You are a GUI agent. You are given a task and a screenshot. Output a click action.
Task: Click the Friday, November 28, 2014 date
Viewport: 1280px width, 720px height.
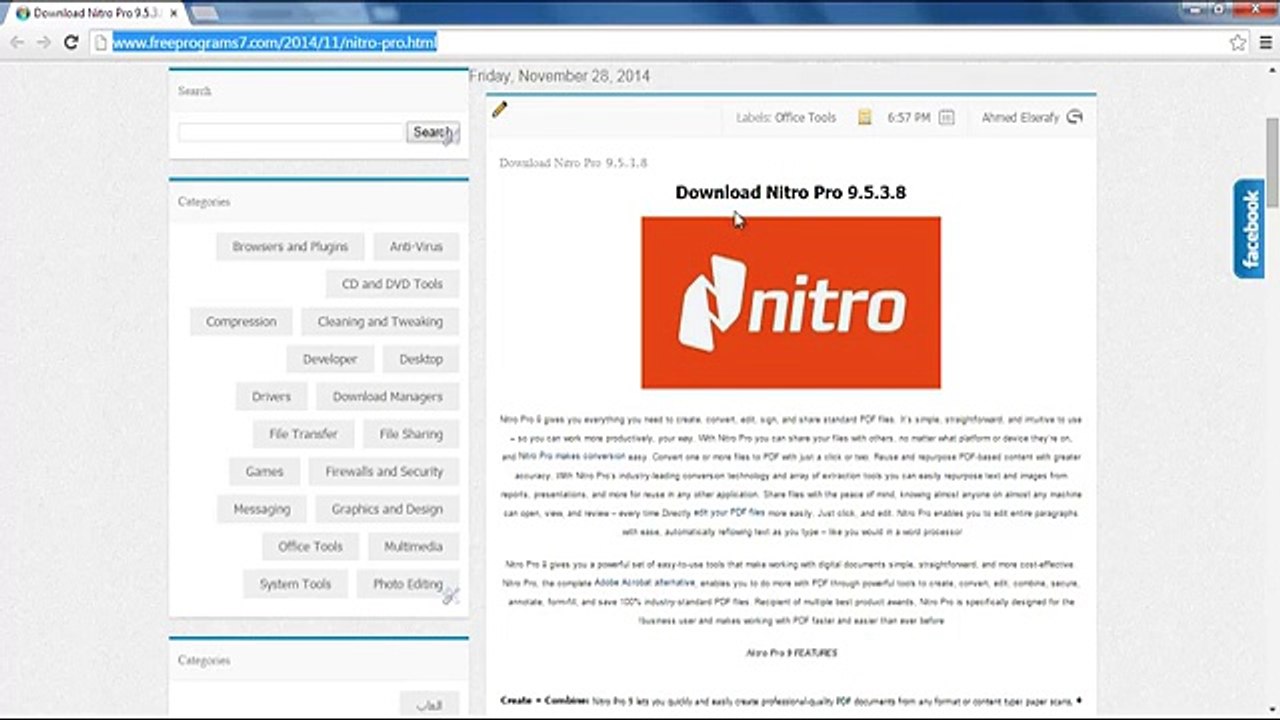[x=560, y=76]
